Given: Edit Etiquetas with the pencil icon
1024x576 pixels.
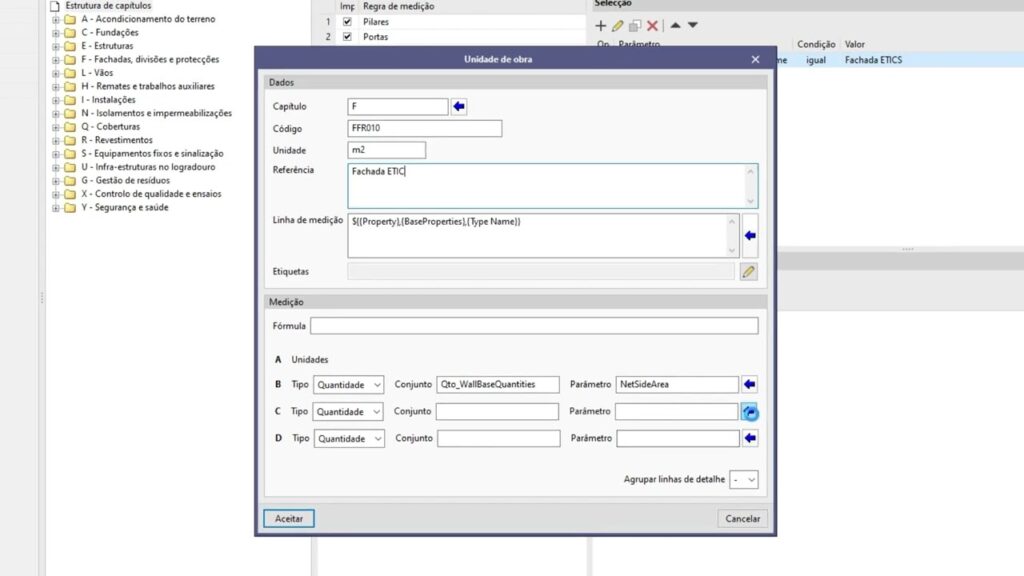Looking at the screenshot, I should point(748,271).
